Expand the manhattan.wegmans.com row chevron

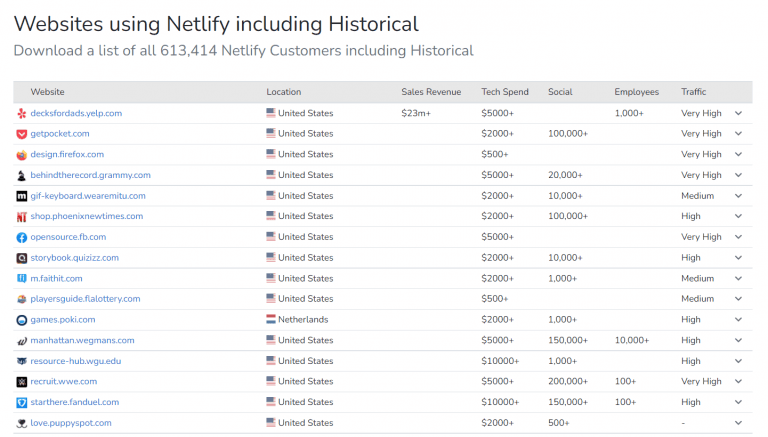tap(738, 341)
